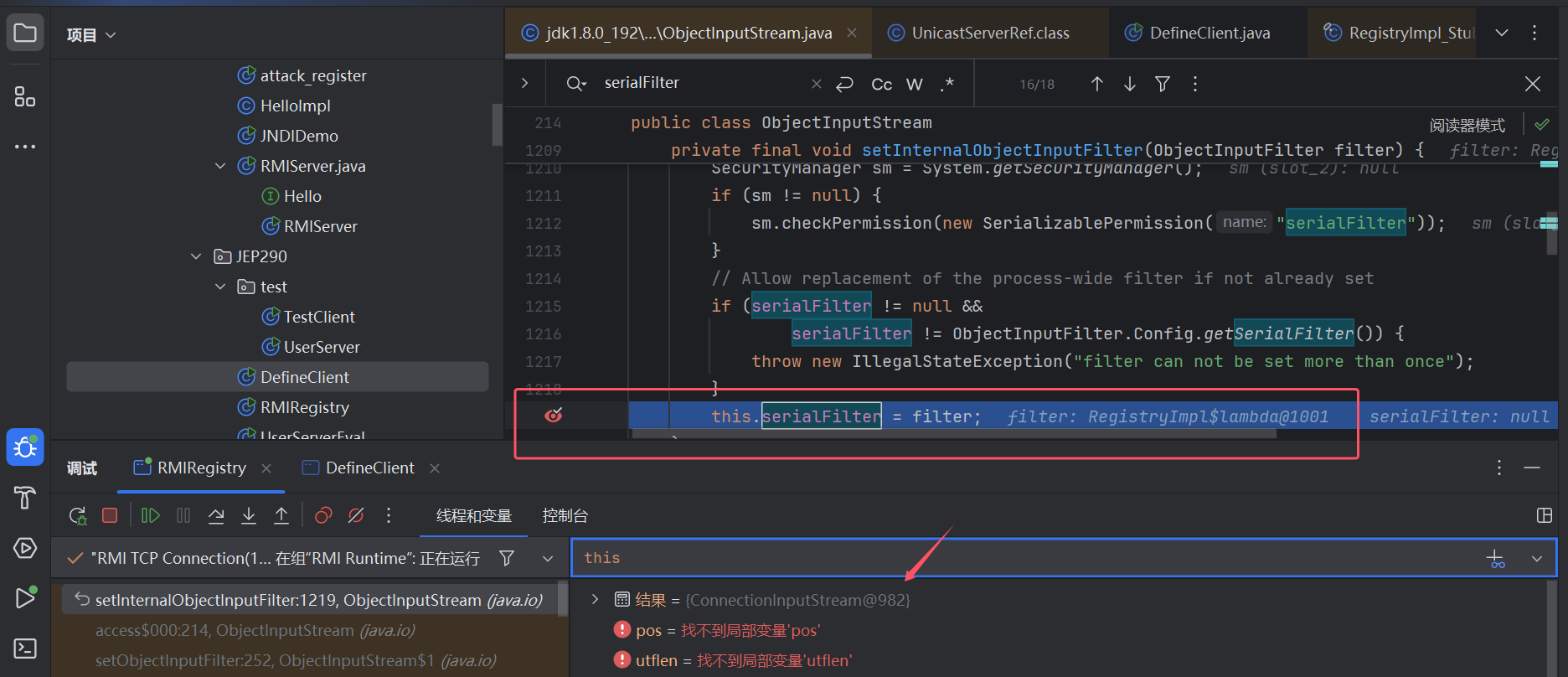Open expression history dropdown

pos(1536,558)
